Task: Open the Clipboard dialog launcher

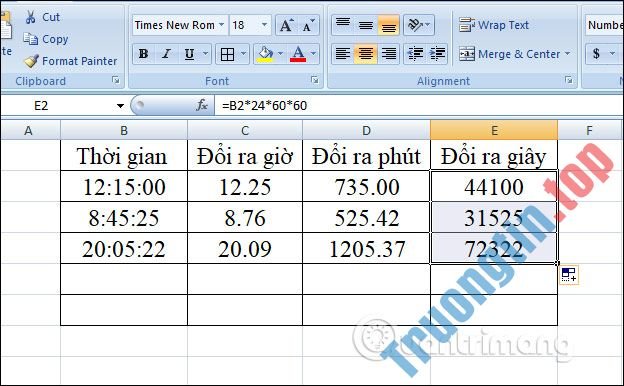Action: [x=116, y=81]
